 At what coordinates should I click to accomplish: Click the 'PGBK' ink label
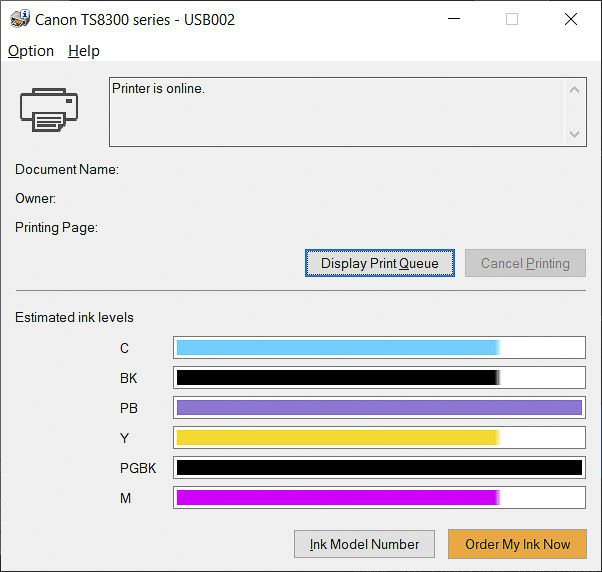(x=138, y=468)
